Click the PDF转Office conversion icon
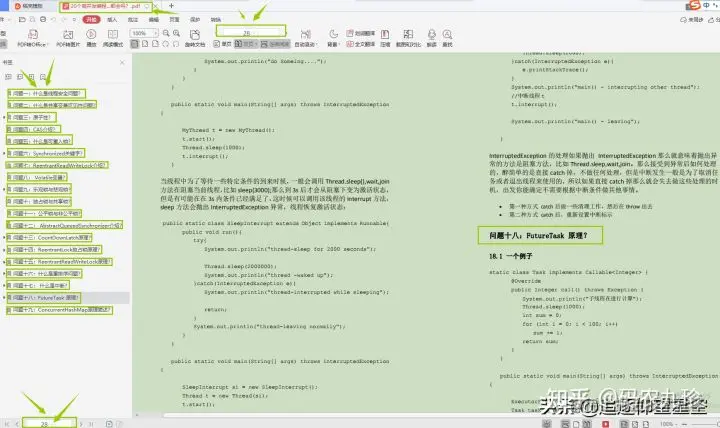720x428 pixels. (x=33, y=35)
